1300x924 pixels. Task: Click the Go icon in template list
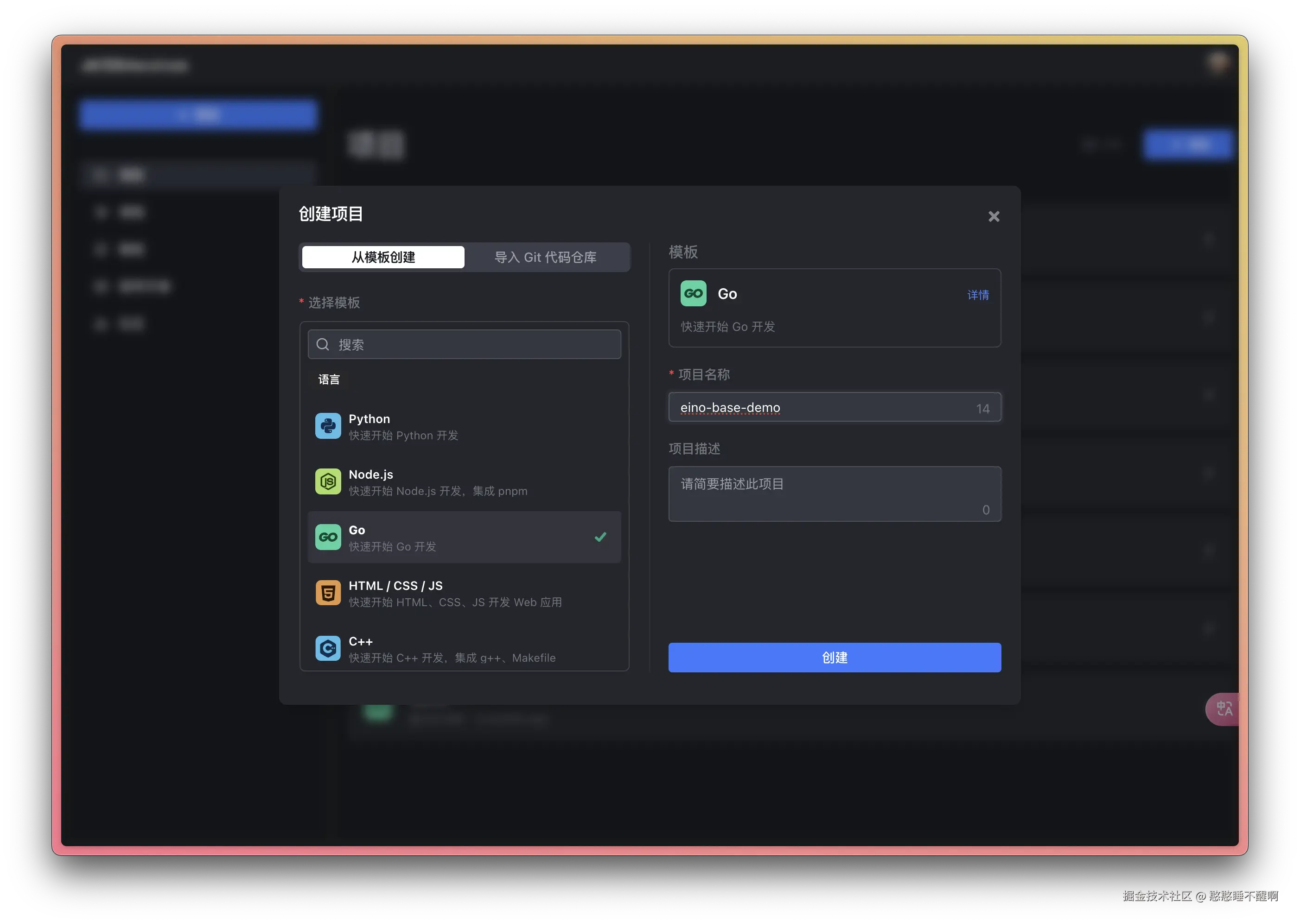pyautogui.click(x=328, y=537)
